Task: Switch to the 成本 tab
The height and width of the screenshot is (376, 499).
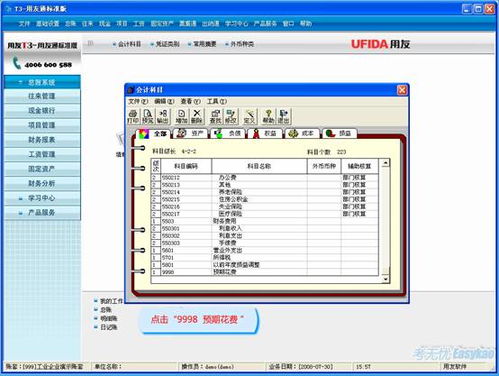Action: click(302, 134)
